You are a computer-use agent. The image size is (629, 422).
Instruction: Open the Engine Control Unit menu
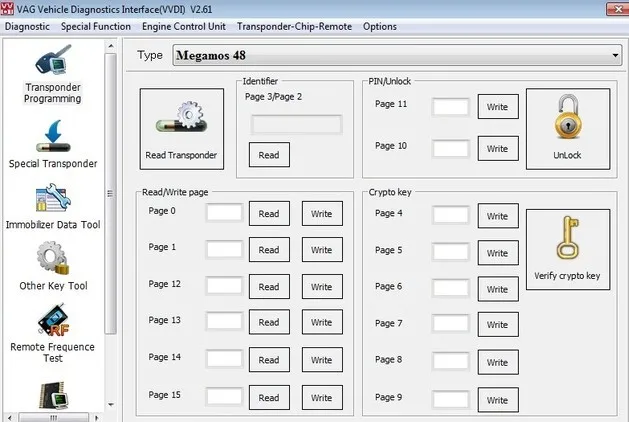tap(184, 26)
